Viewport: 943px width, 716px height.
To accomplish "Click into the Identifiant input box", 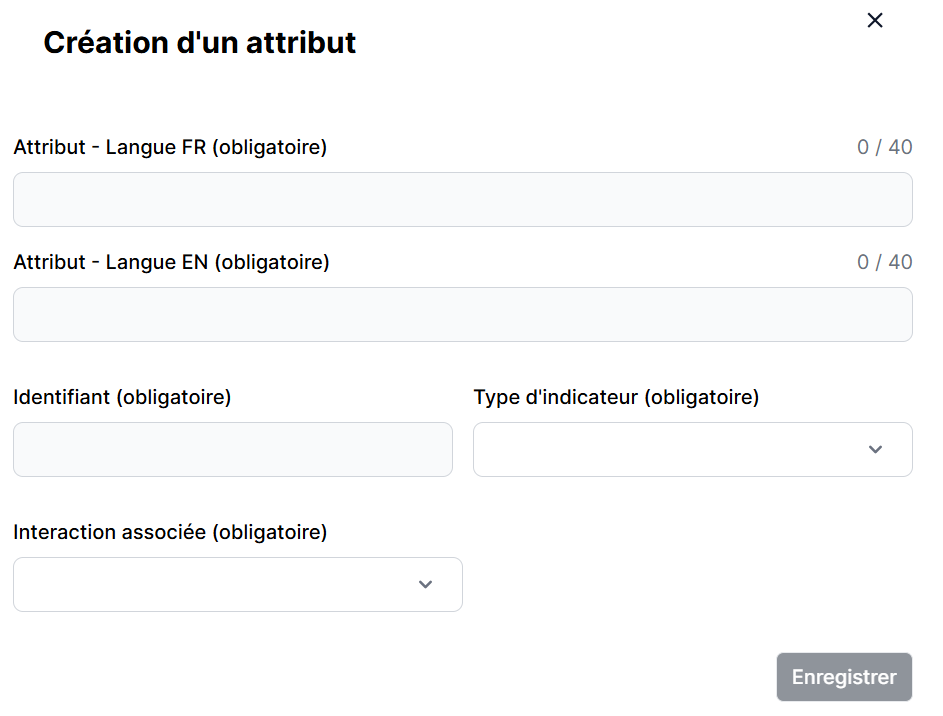I will pos(232,449).
